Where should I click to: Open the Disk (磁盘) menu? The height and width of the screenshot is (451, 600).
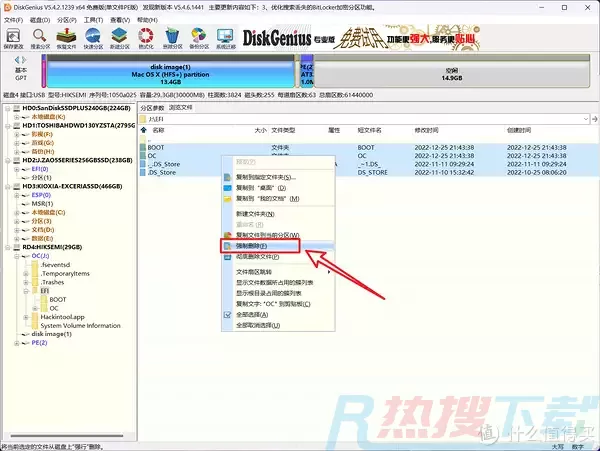coord(40,20)
